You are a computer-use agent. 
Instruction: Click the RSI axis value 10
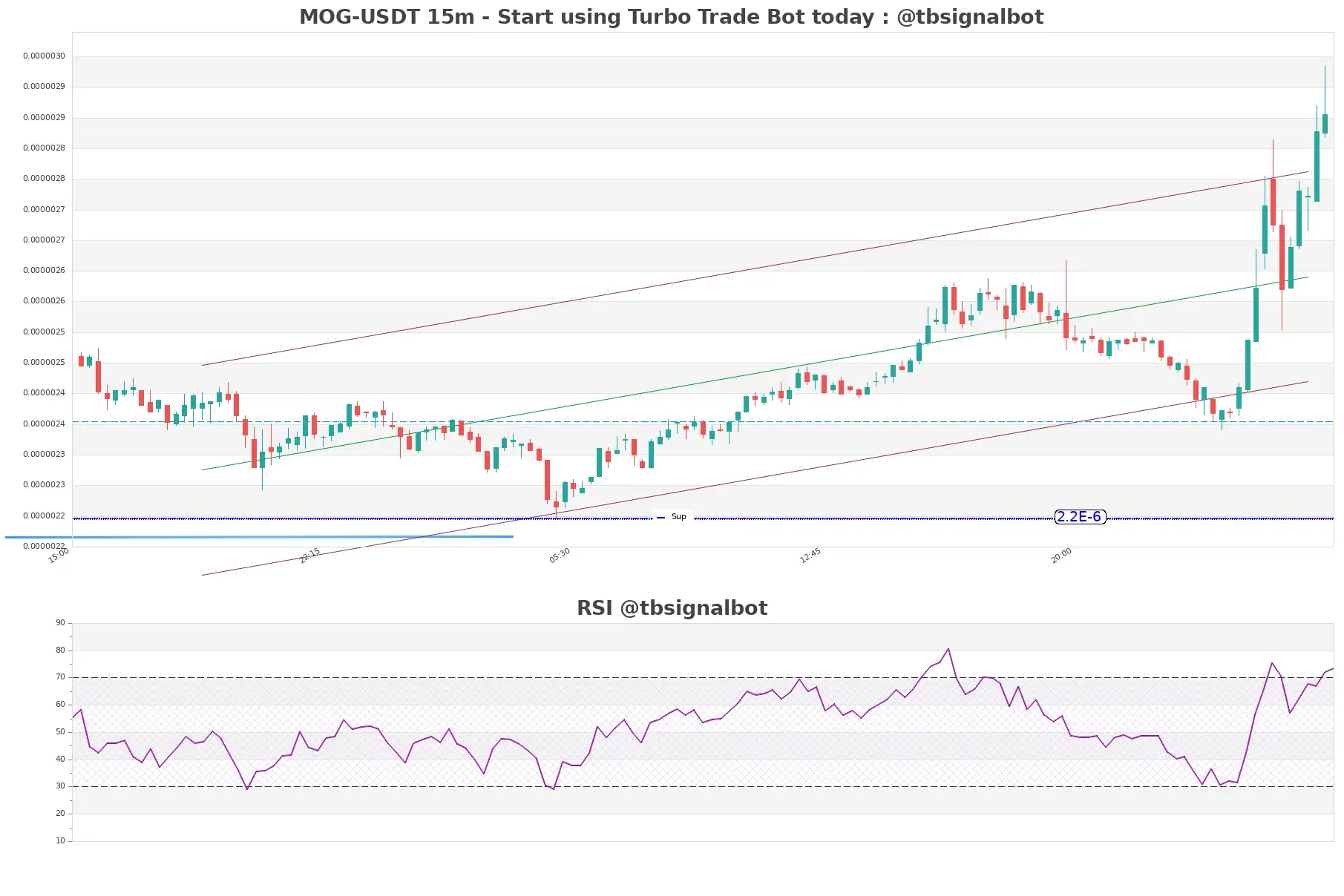60,841
